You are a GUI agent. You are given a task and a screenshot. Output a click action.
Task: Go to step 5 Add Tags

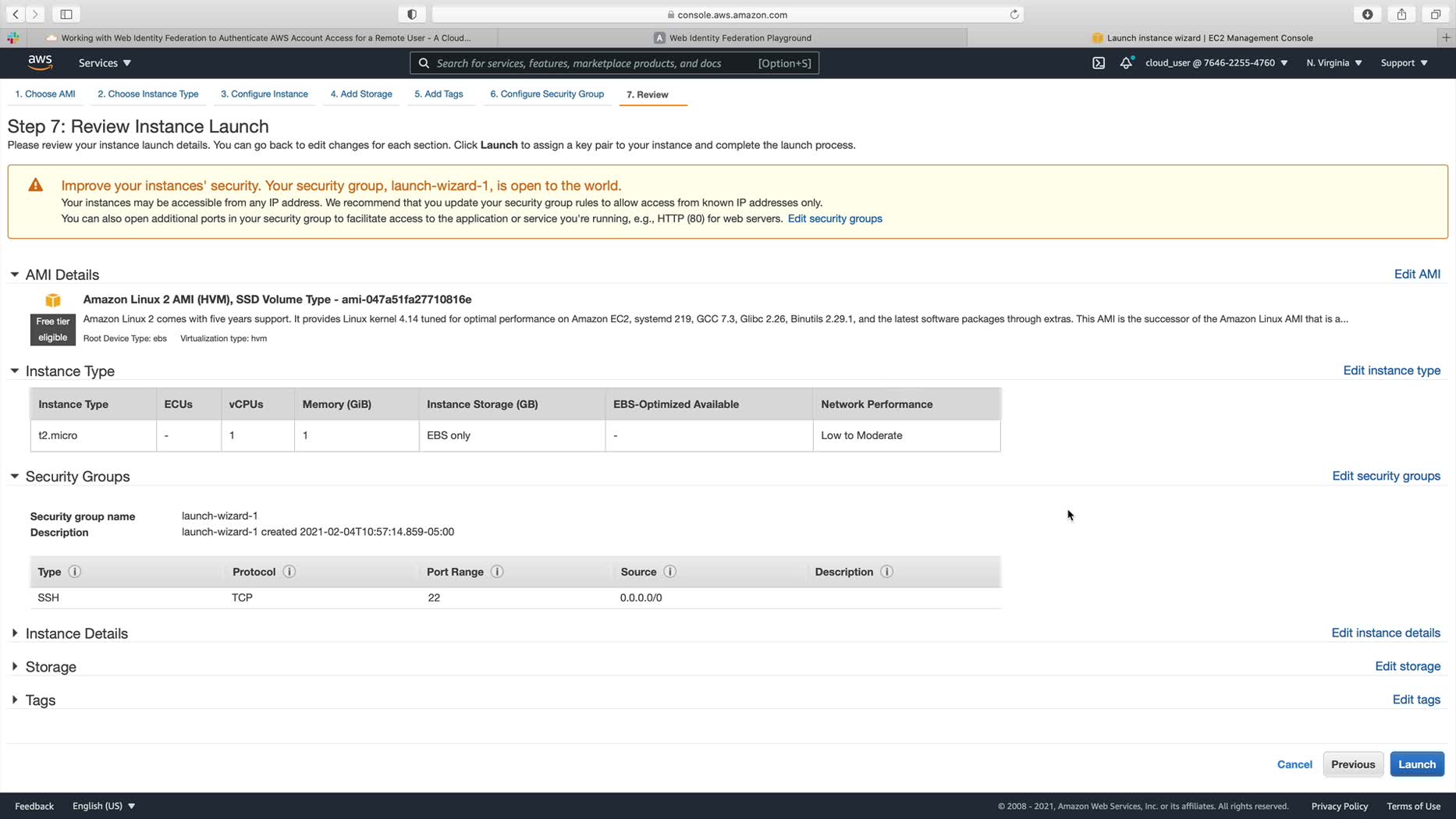tap(439, 94)
